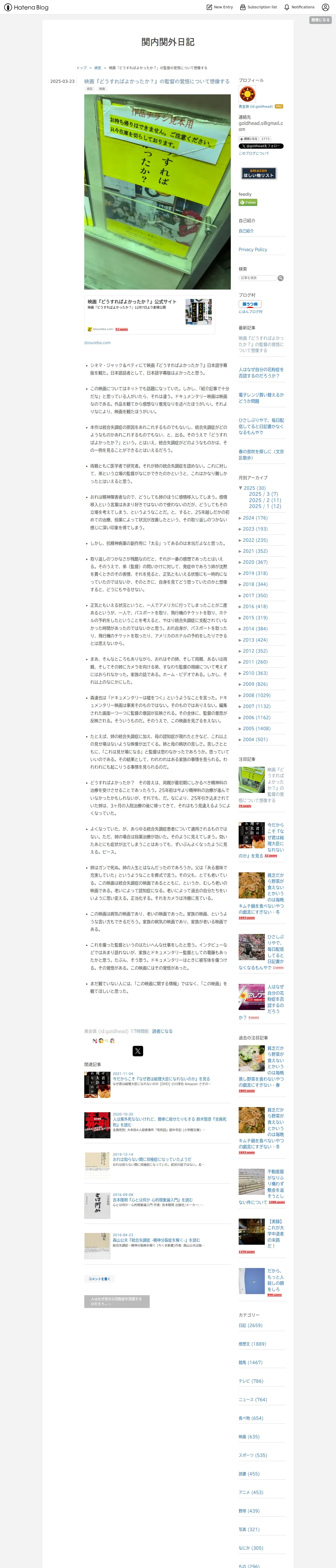Open the テレビ (786) category
This screenshot has height=1568, width=336.
pos(251,1381)
